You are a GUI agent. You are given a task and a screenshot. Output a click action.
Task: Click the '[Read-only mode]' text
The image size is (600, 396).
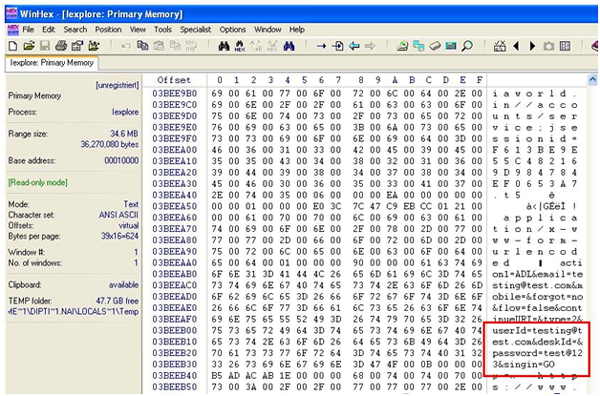[38, 183]
